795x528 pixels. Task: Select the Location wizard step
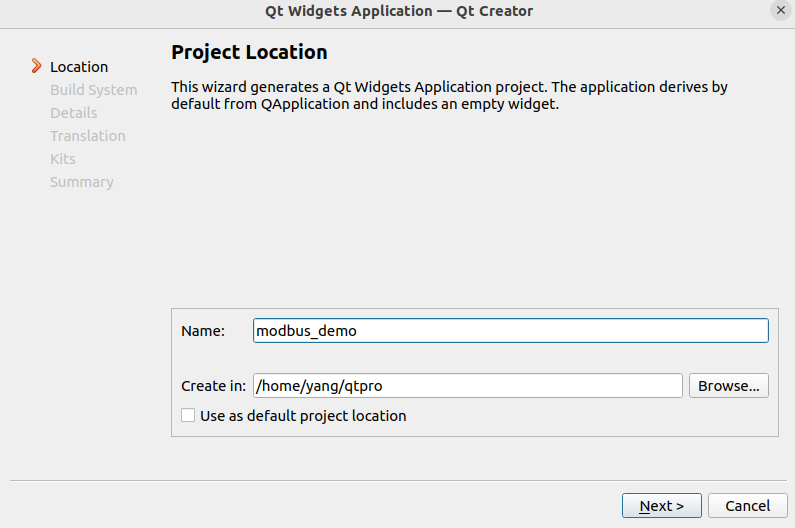[79, 67]
